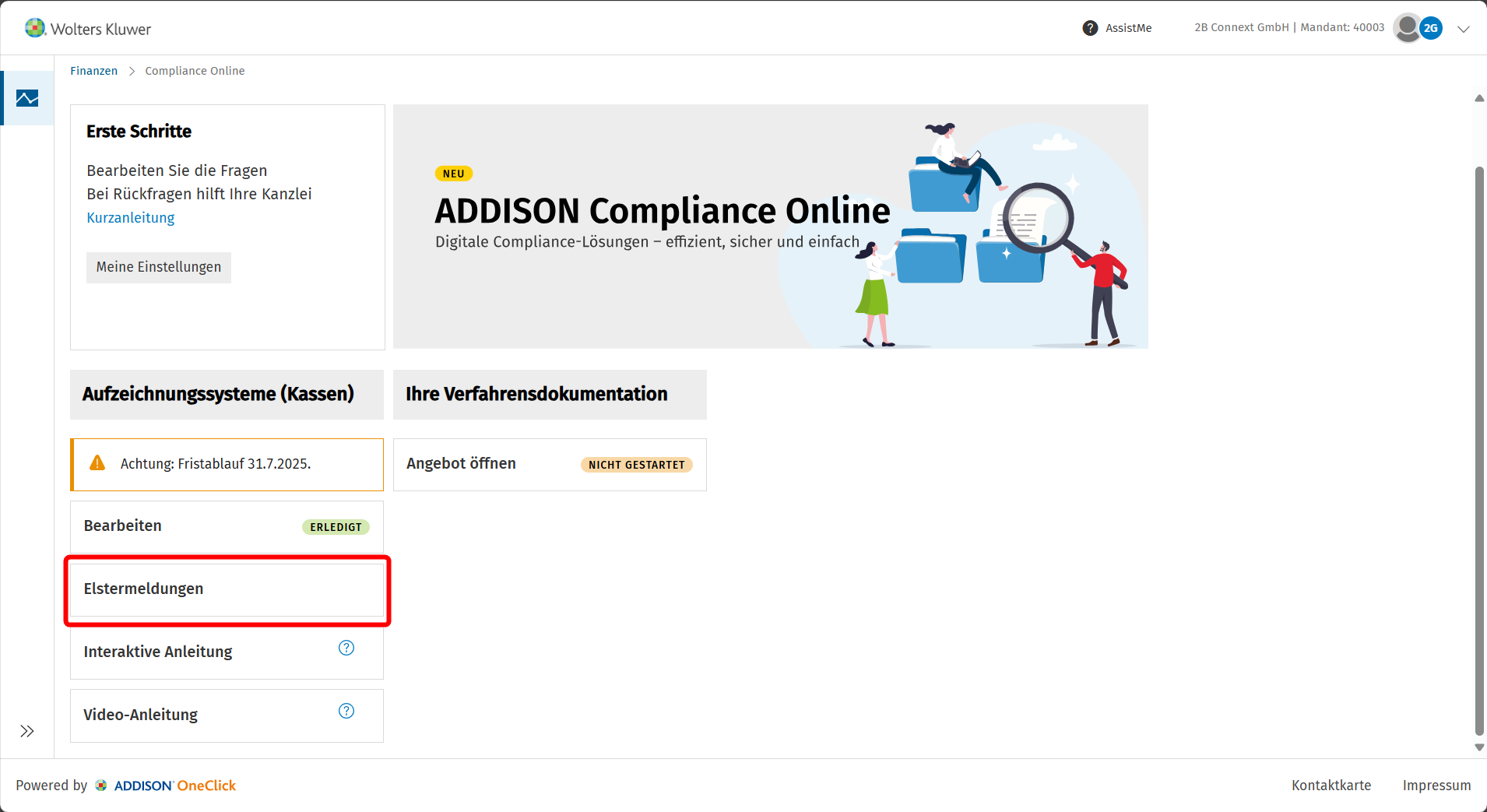Open the Elstermeldungen entry
The image size is (1487, 812).
(227, 589)
